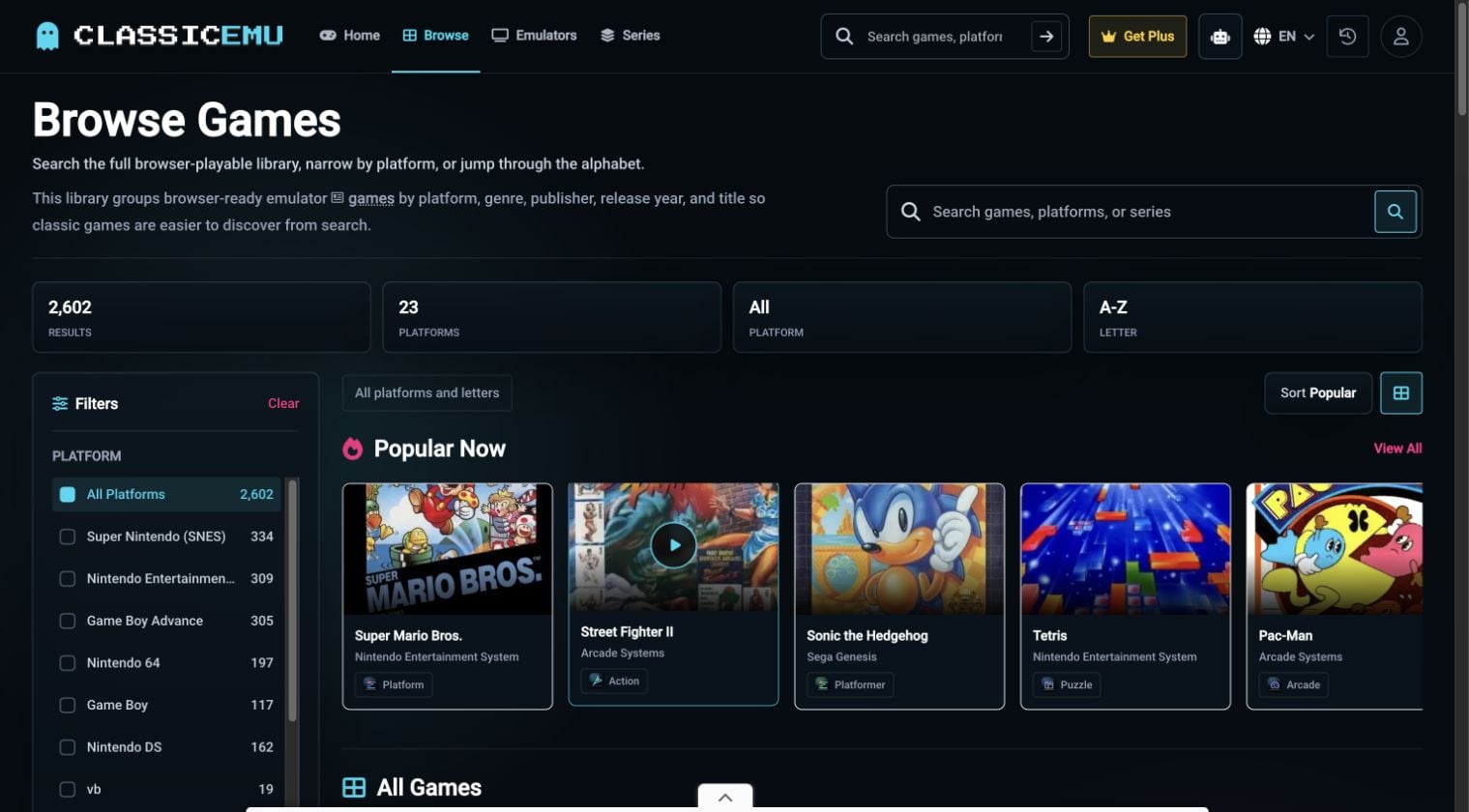This screenshot has width=1469, height=812.
Task: Expand the bottom panel chevron
Action: pyautogui.click(x=725, y=797)
